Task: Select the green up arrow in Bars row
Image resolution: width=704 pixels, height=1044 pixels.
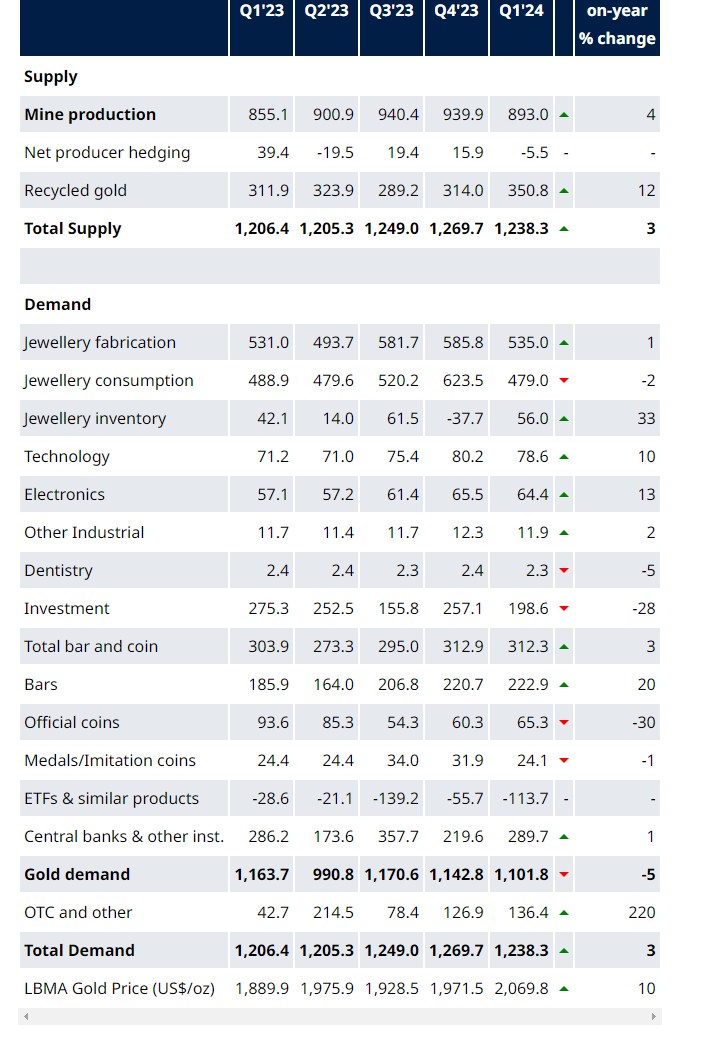Action: (564, 685)
